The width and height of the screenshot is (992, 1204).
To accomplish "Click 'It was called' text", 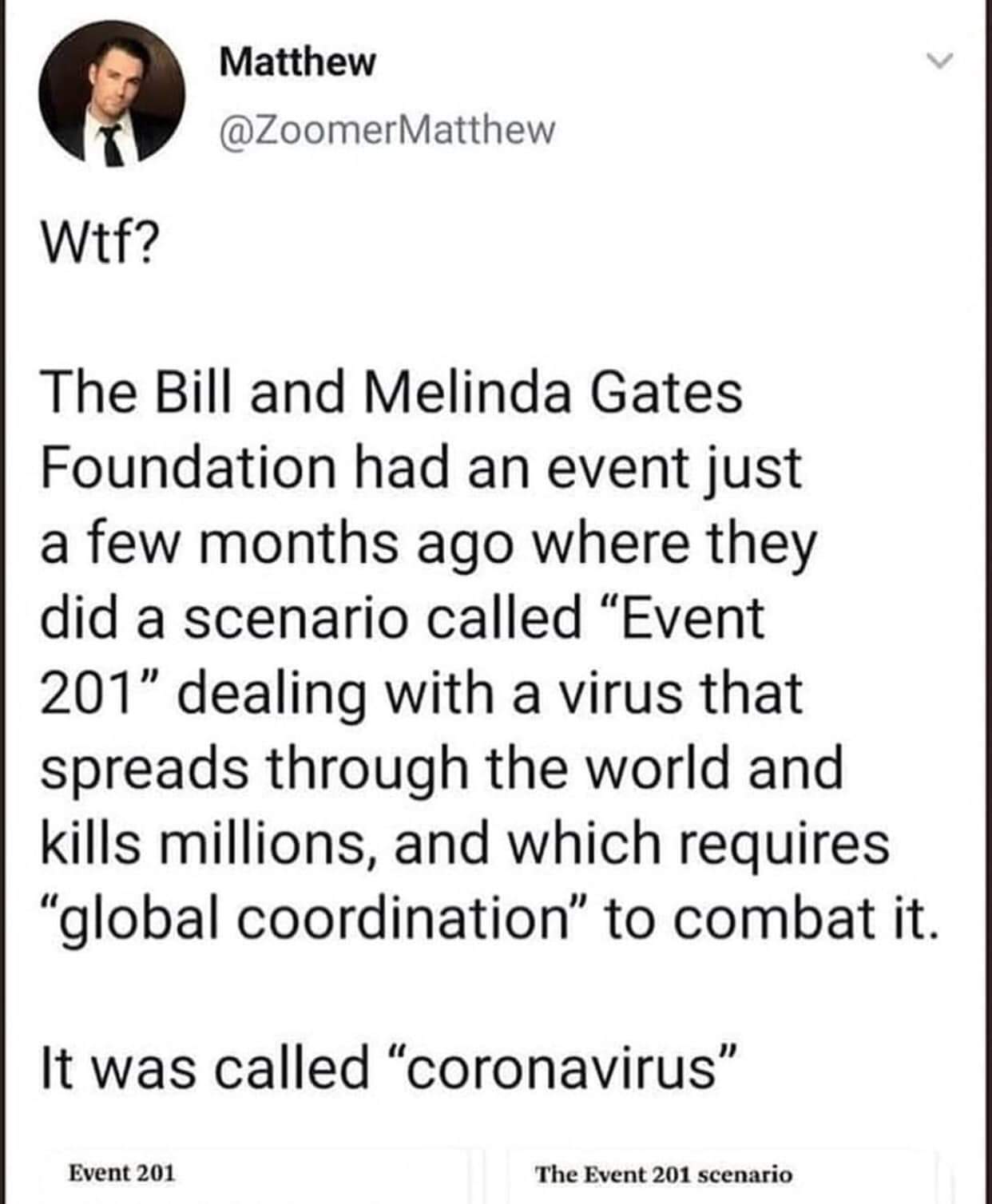I will click(204, 1068).
